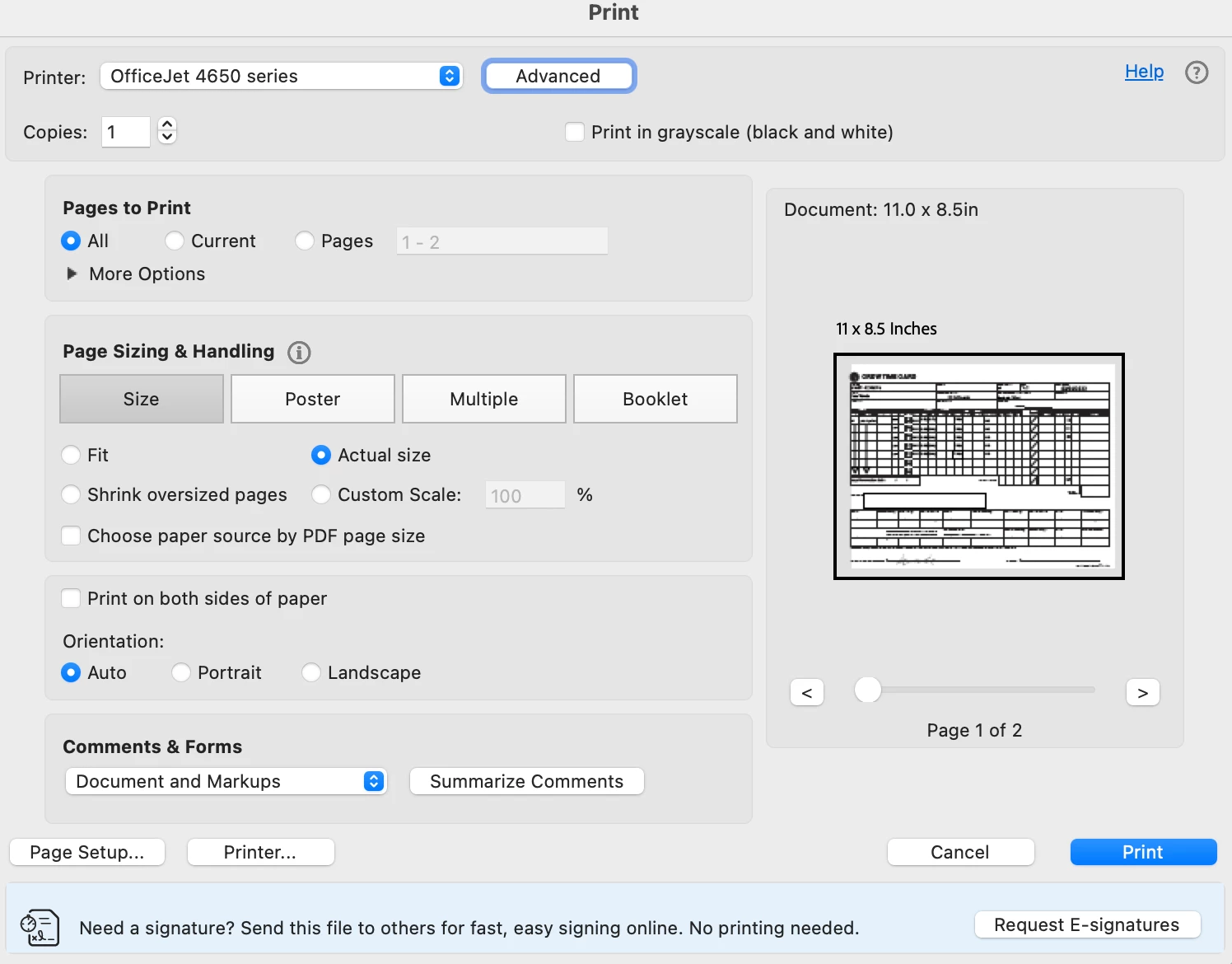Viewport: 1232px width, 964px height.
Task: Cancel the print dialog
Action: pyautogui.click(x=960, y=852)
